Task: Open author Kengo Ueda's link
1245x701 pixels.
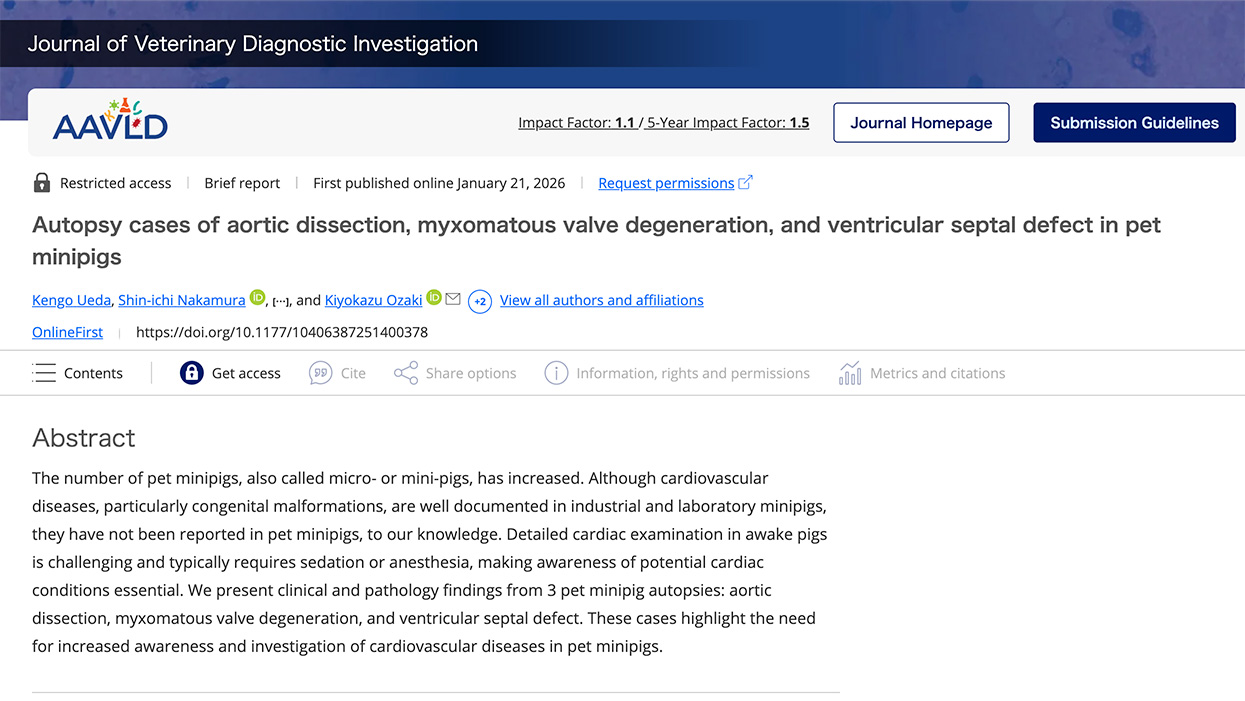Action: point(71,300)
